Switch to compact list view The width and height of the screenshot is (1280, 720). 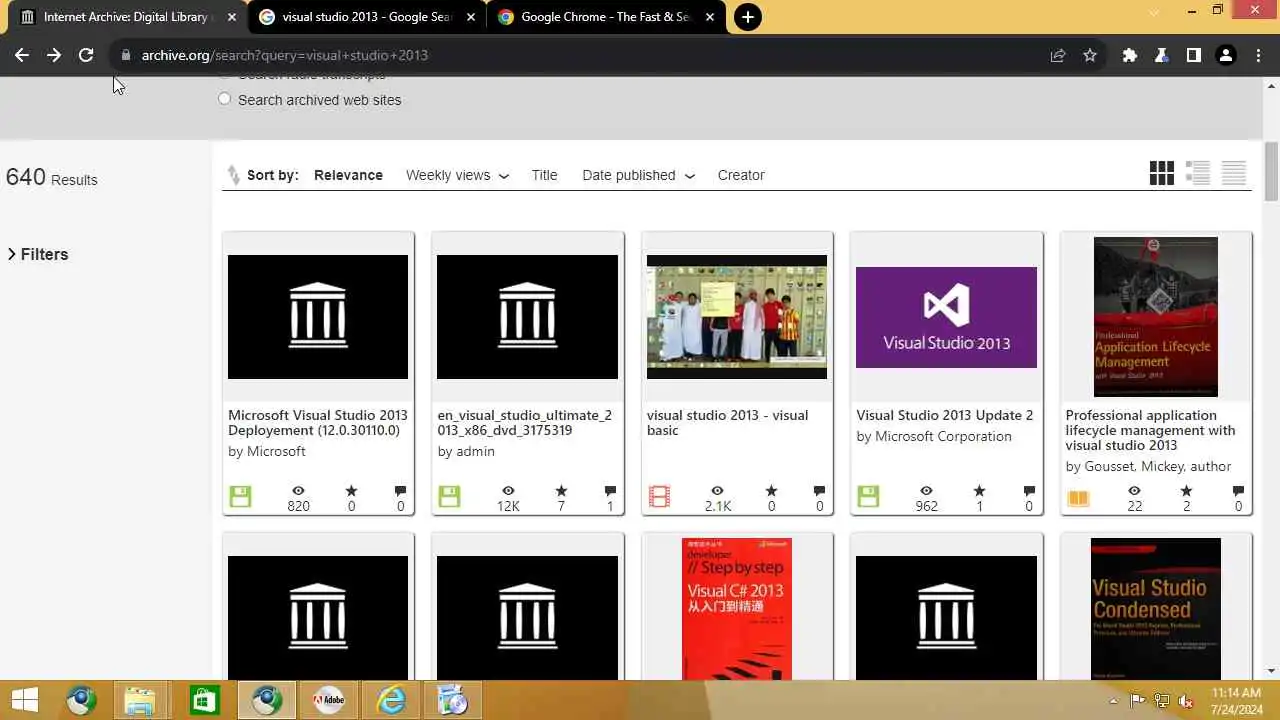click(x=1234, y=174)
